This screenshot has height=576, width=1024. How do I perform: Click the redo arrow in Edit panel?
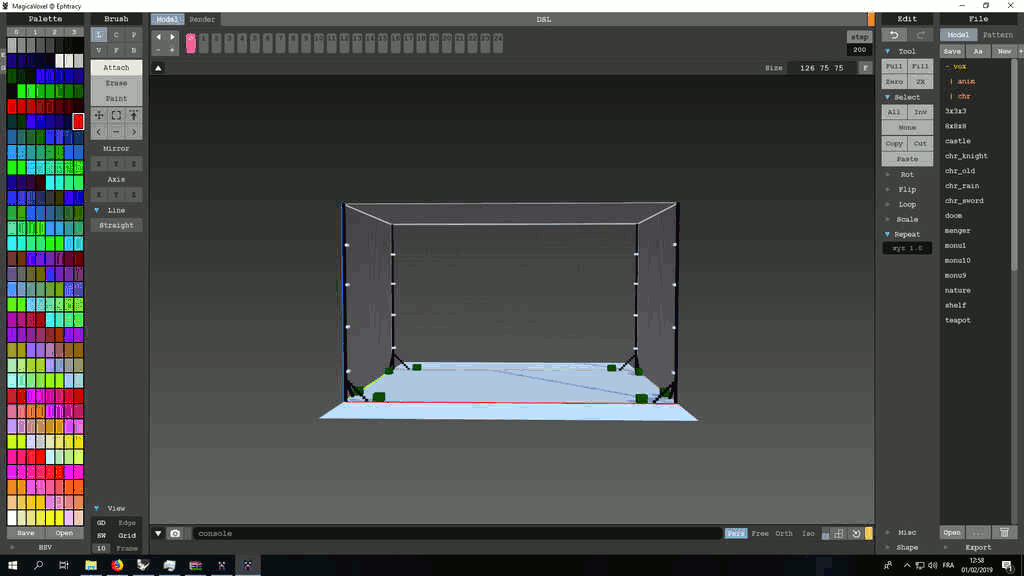[921, 35]
